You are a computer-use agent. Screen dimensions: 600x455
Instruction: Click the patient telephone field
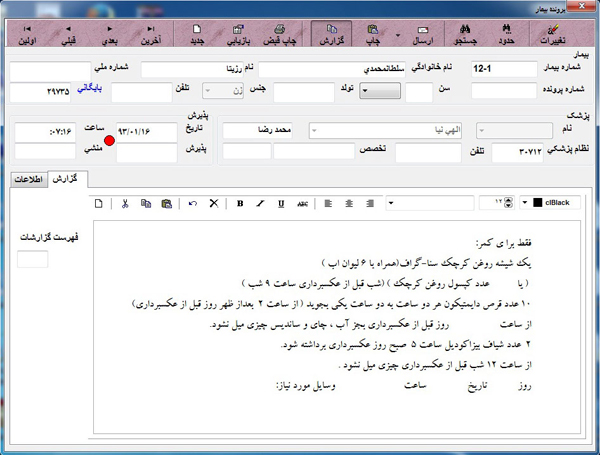142,92
